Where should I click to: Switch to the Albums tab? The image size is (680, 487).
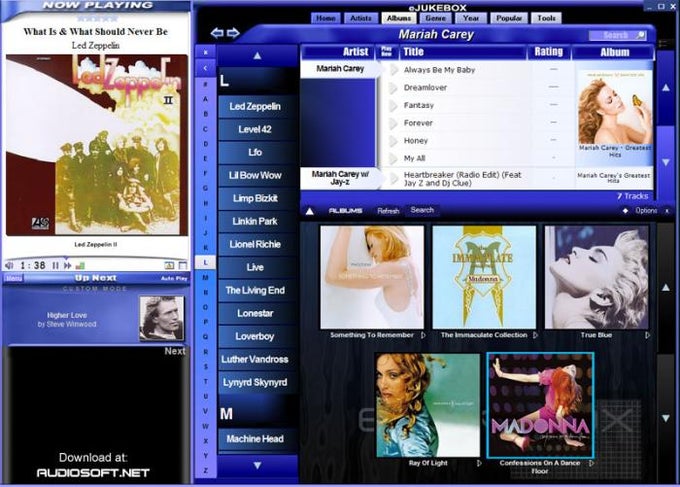[399, 18]
